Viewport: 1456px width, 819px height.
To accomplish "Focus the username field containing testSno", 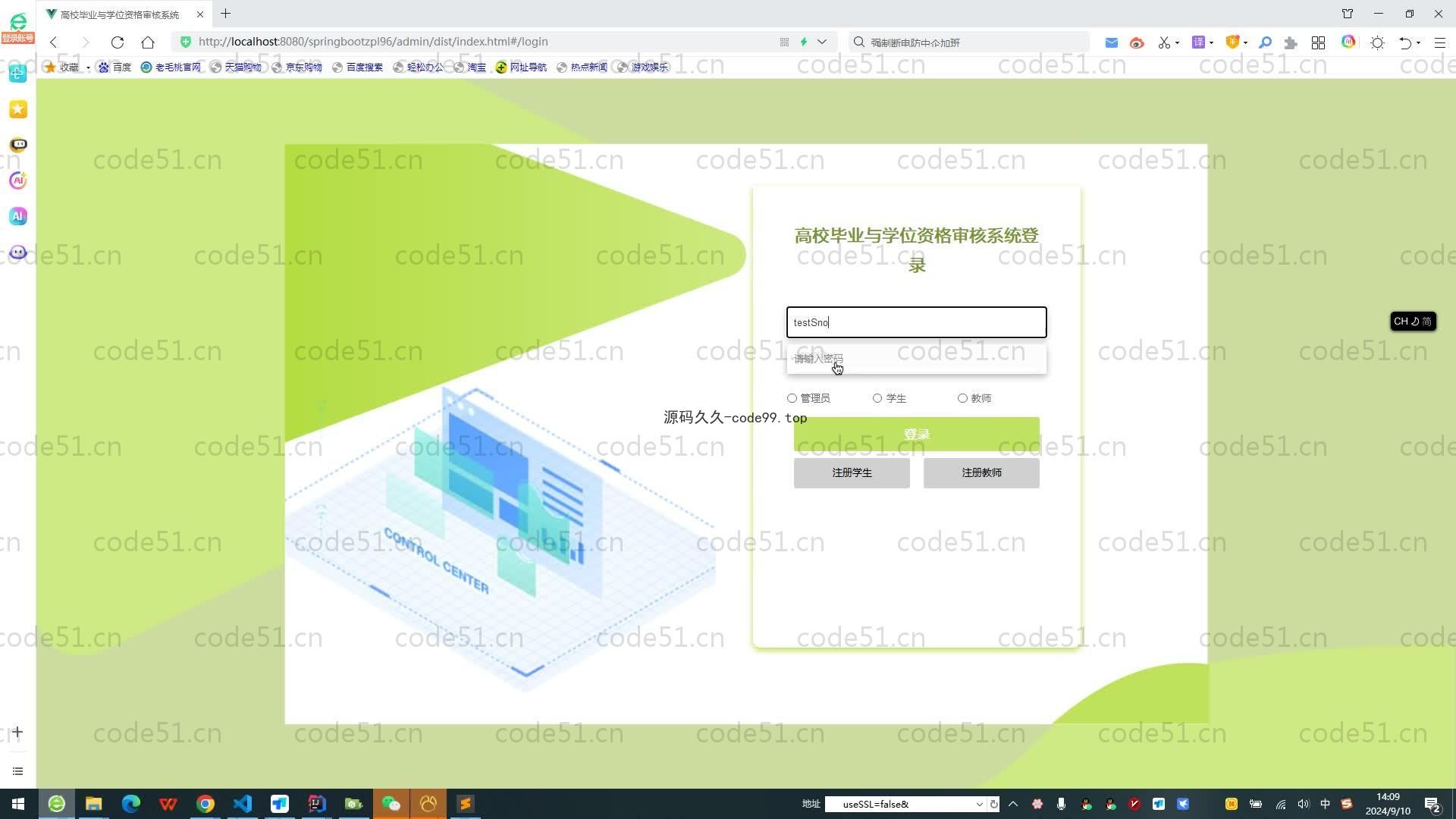I will tap(916, 322).
